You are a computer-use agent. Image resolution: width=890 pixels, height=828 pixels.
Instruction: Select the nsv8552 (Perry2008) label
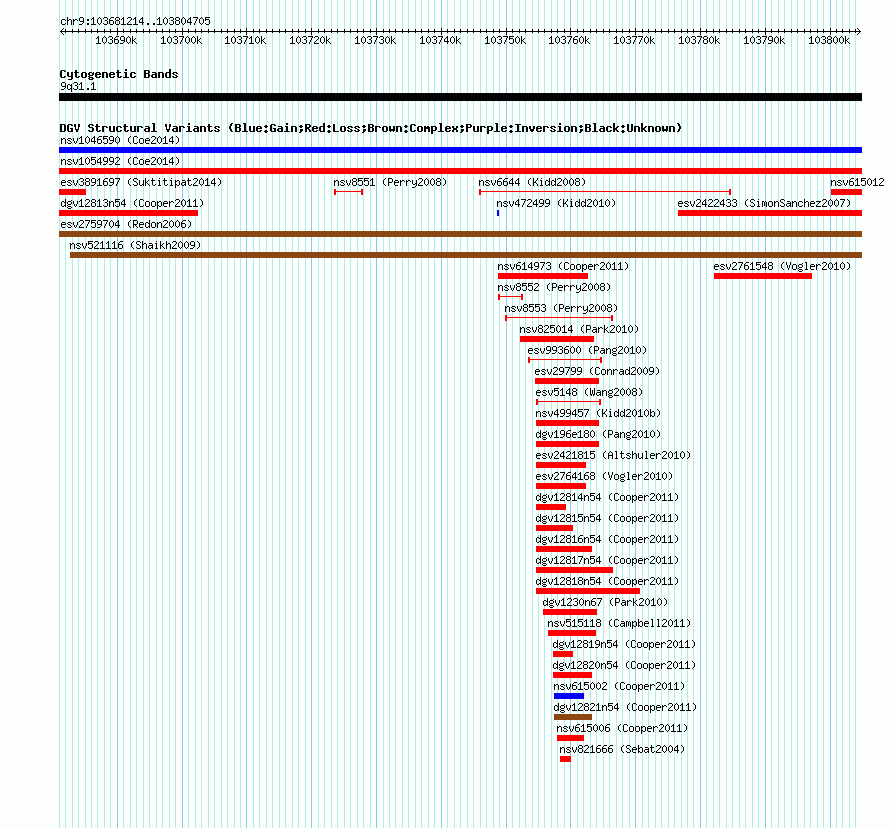click(x=554, y=287)
